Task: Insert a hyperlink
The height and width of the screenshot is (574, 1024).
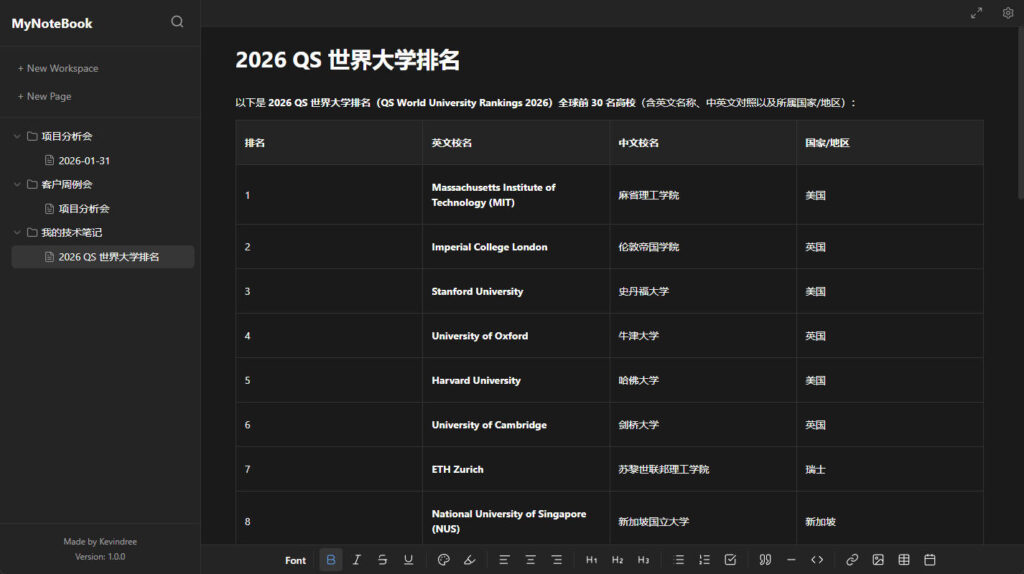Action: tap(852, 560)
